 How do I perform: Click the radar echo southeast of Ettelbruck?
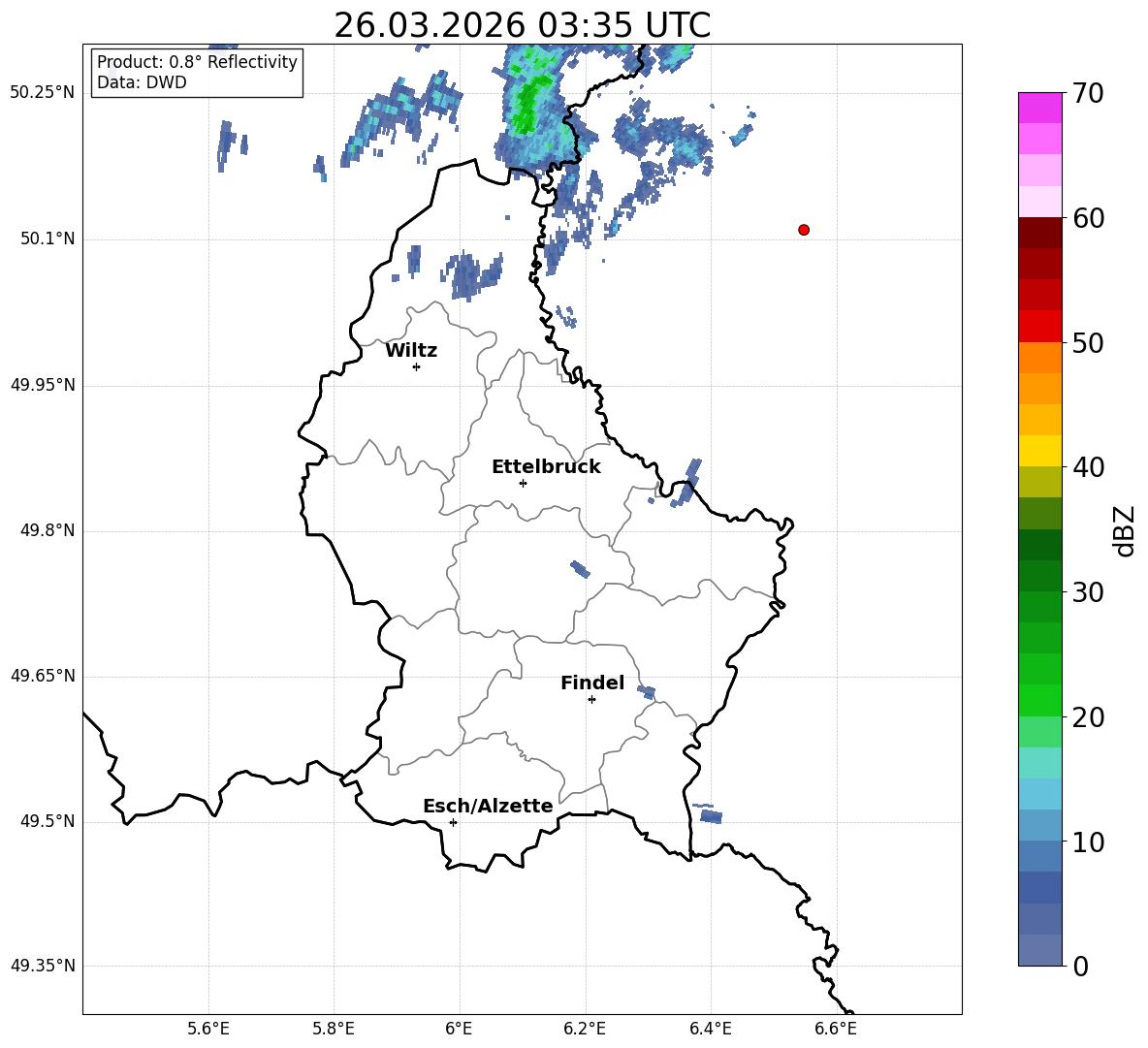(580, 569)
